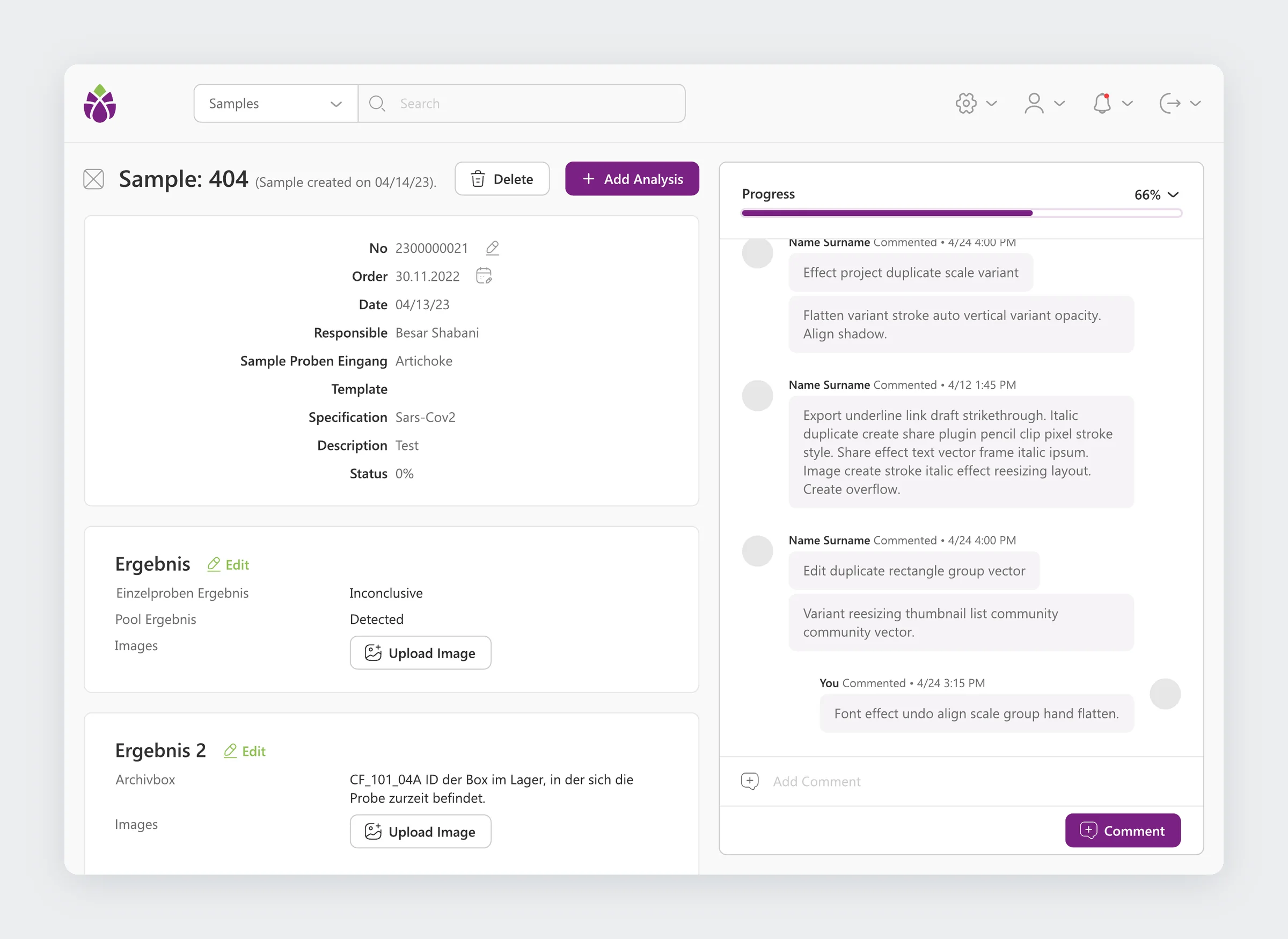Upload an image in the Ergebnis section
The width and height of the screenshot is (1288, 939).
(420, 653)
